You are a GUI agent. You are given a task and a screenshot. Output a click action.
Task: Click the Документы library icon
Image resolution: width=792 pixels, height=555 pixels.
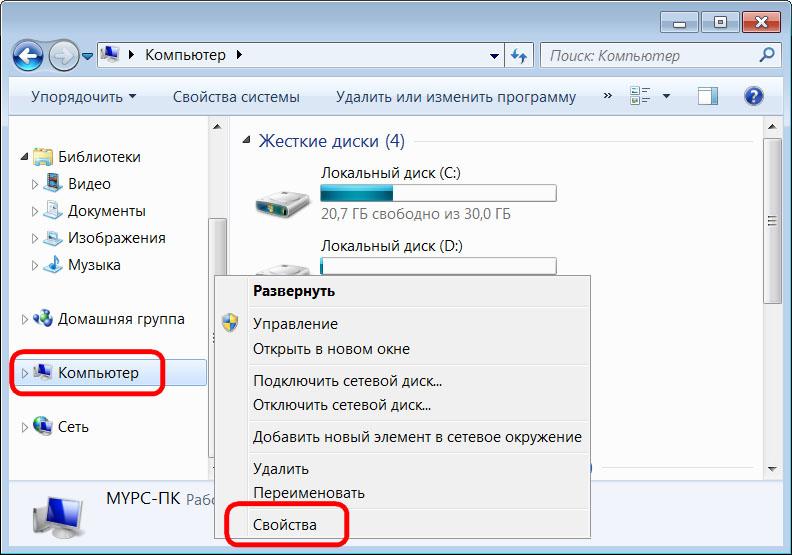53,210
